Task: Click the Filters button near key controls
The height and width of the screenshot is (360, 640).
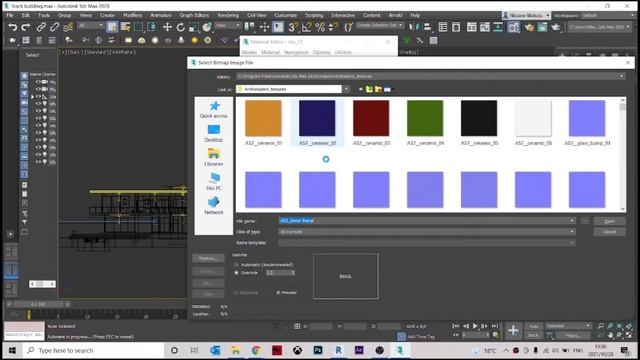Action: tap(573, 336)
